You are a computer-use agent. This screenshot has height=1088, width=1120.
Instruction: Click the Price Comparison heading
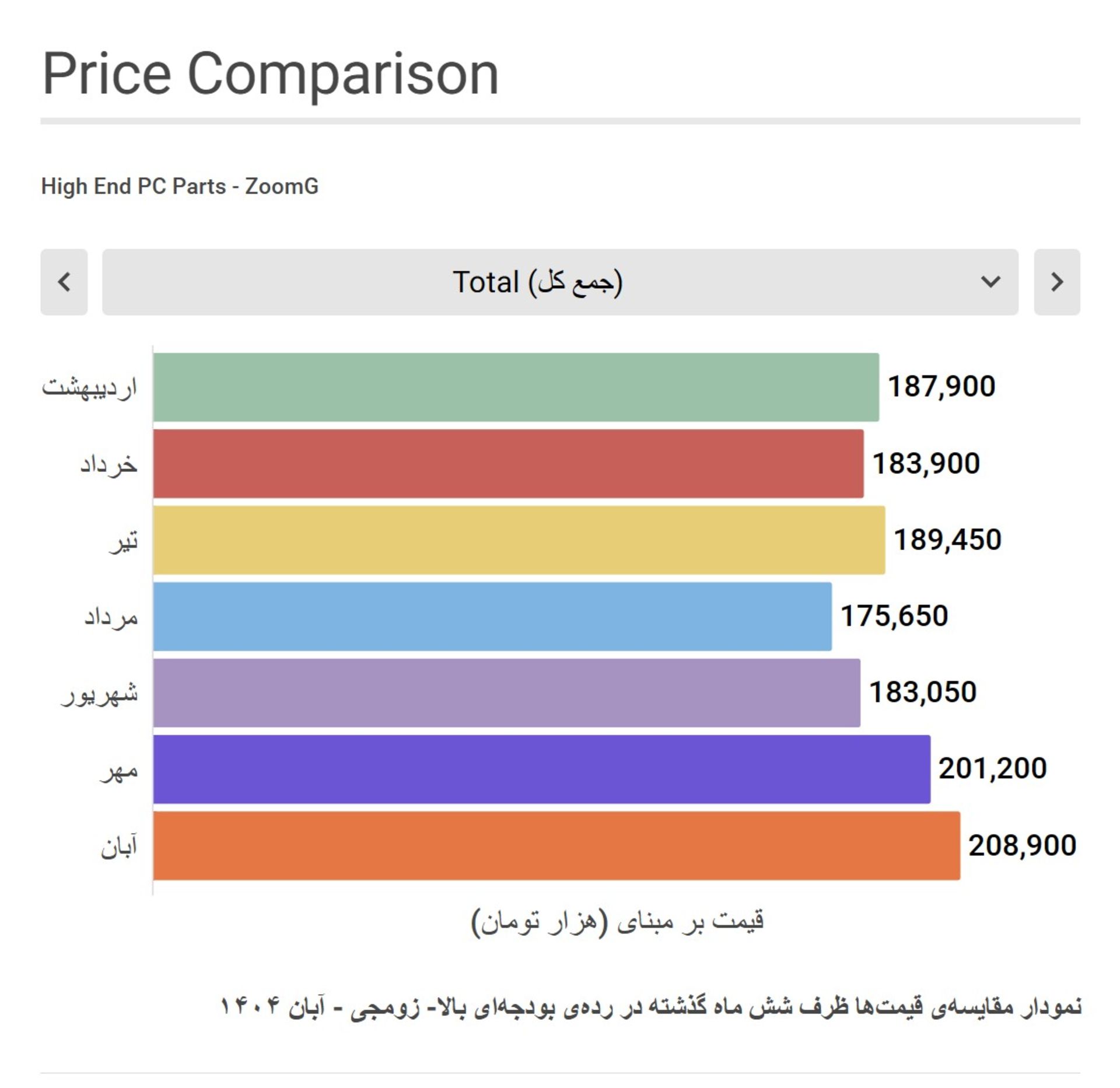pyautogui.click(x=269, y=70)
